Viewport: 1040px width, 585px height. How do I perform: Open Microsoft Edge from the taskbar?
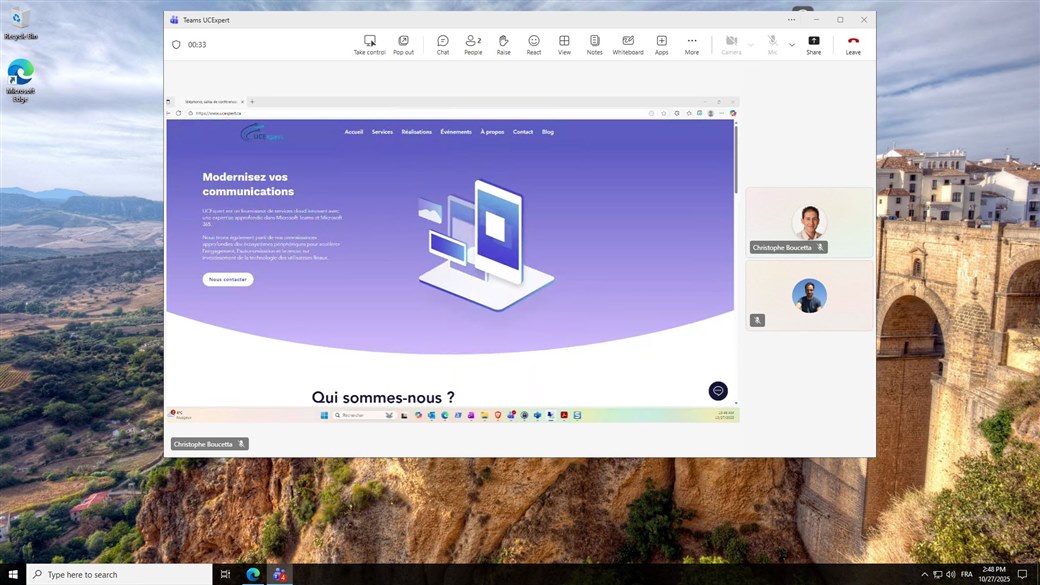tap(253, 574)
